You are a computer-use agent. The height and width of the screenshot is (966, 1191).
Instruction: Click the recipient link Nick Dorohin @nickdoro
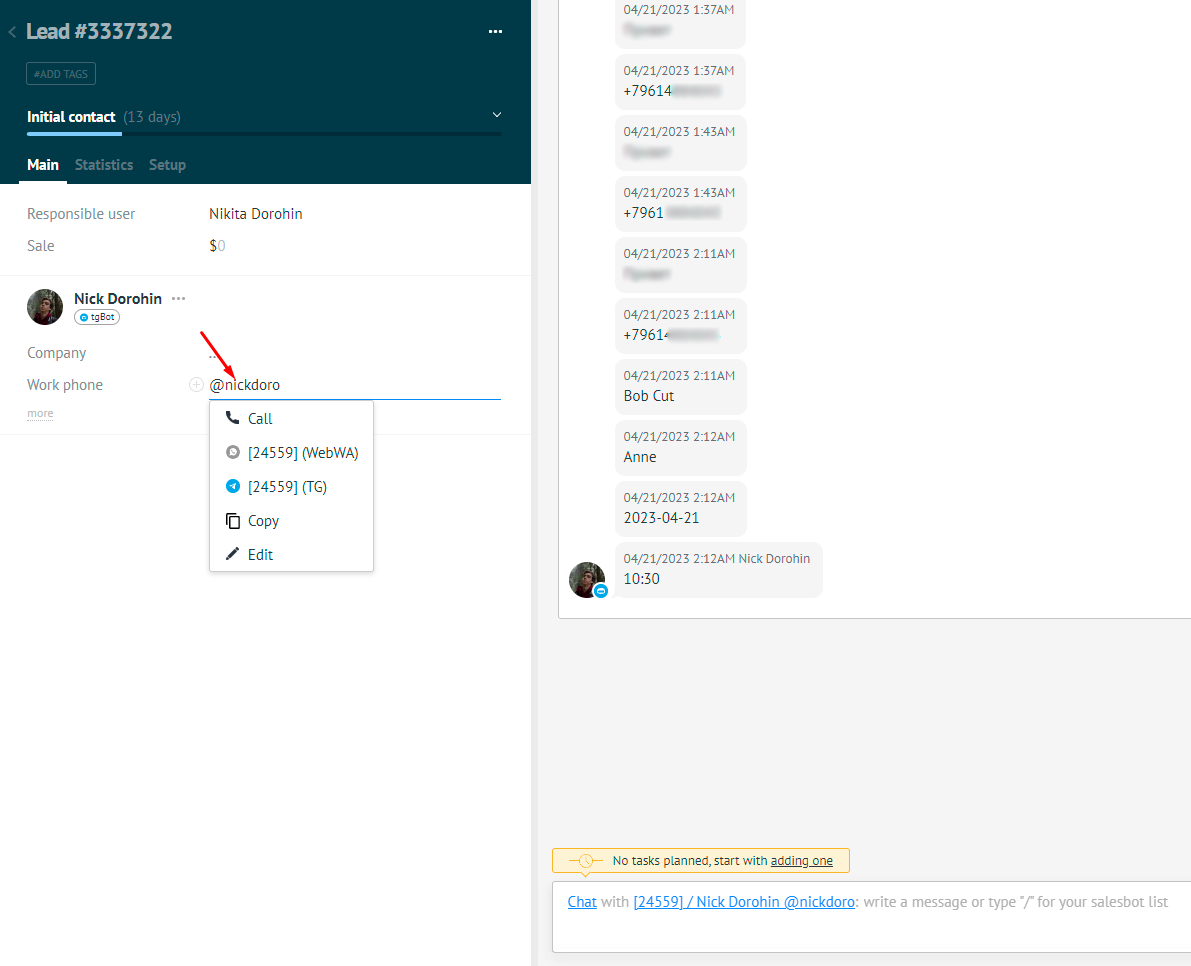point(744,902)
